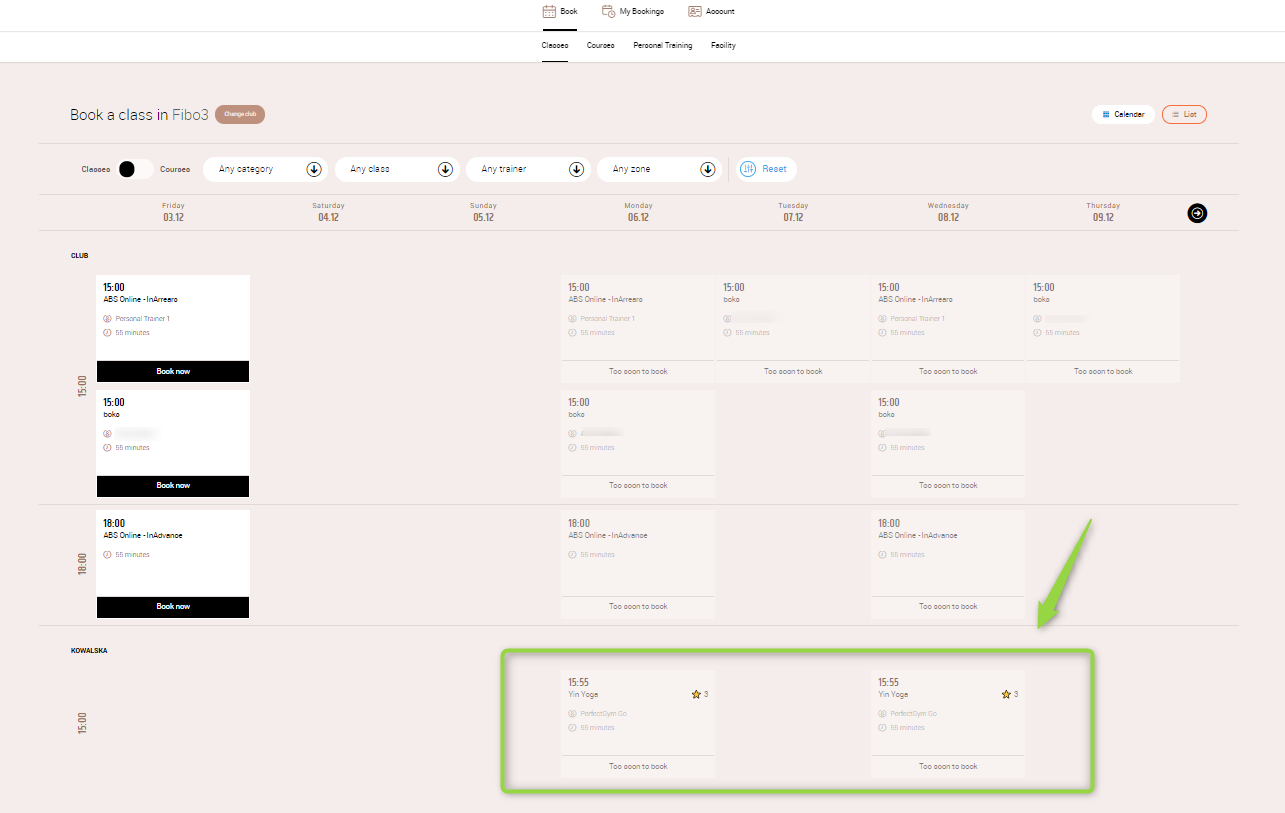Click the My Bookings calendar-clock icon
The image size is (1285, 813).
click(608, 12)
